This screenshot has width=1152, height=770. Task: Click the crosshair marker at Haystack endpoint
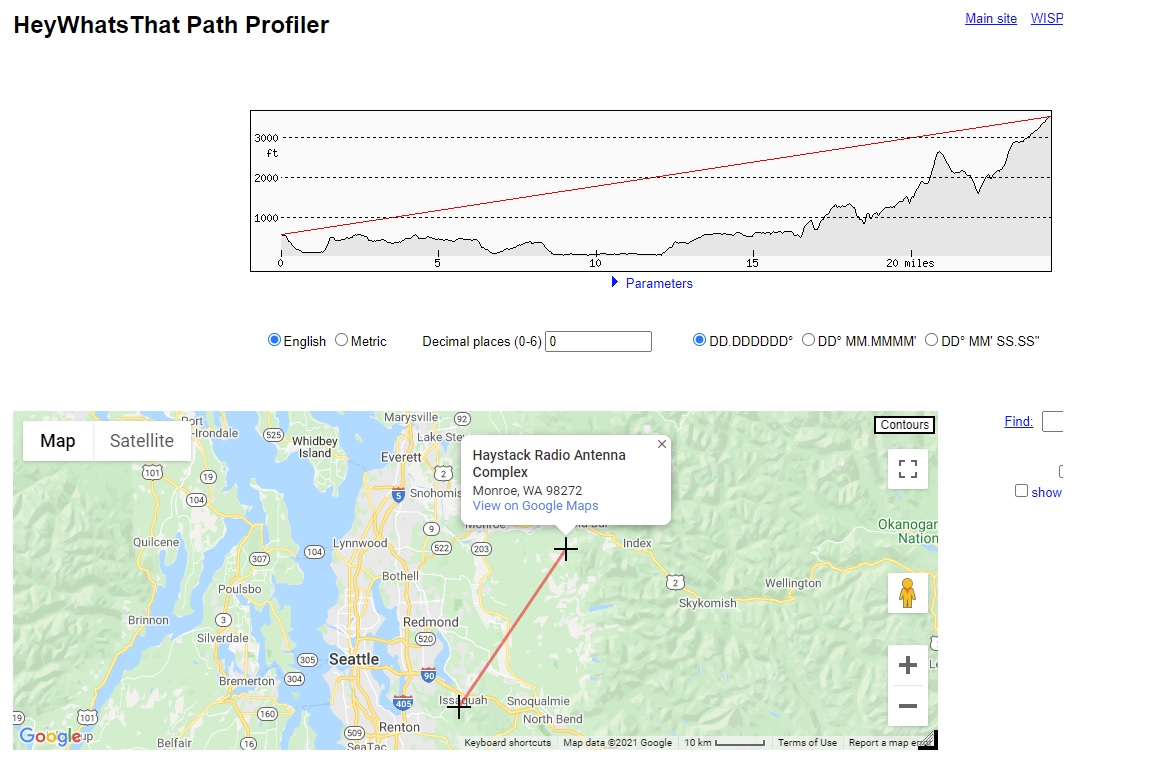(566, 549)
